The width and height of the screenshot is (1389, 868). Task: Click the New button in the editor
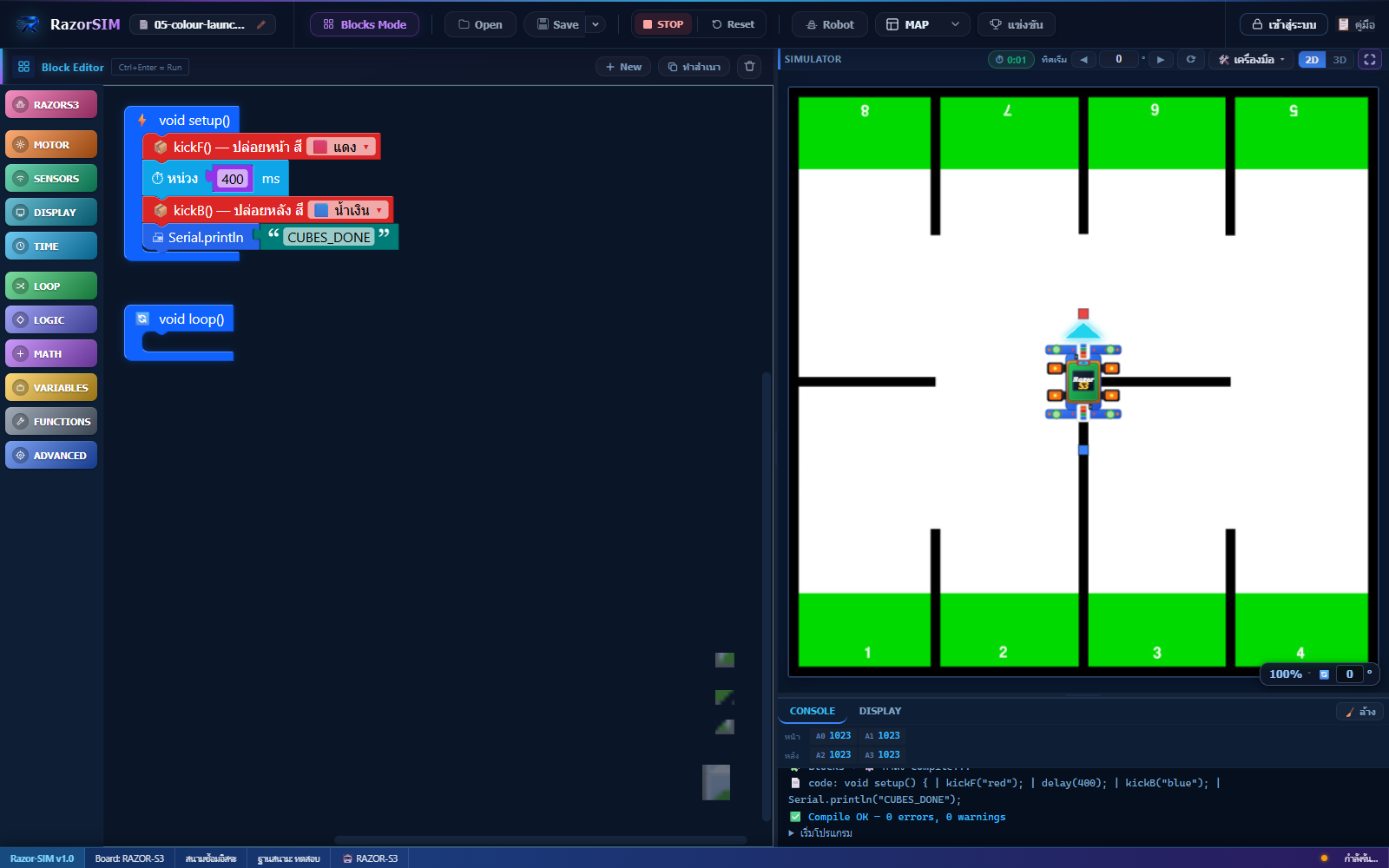point(623,67)
